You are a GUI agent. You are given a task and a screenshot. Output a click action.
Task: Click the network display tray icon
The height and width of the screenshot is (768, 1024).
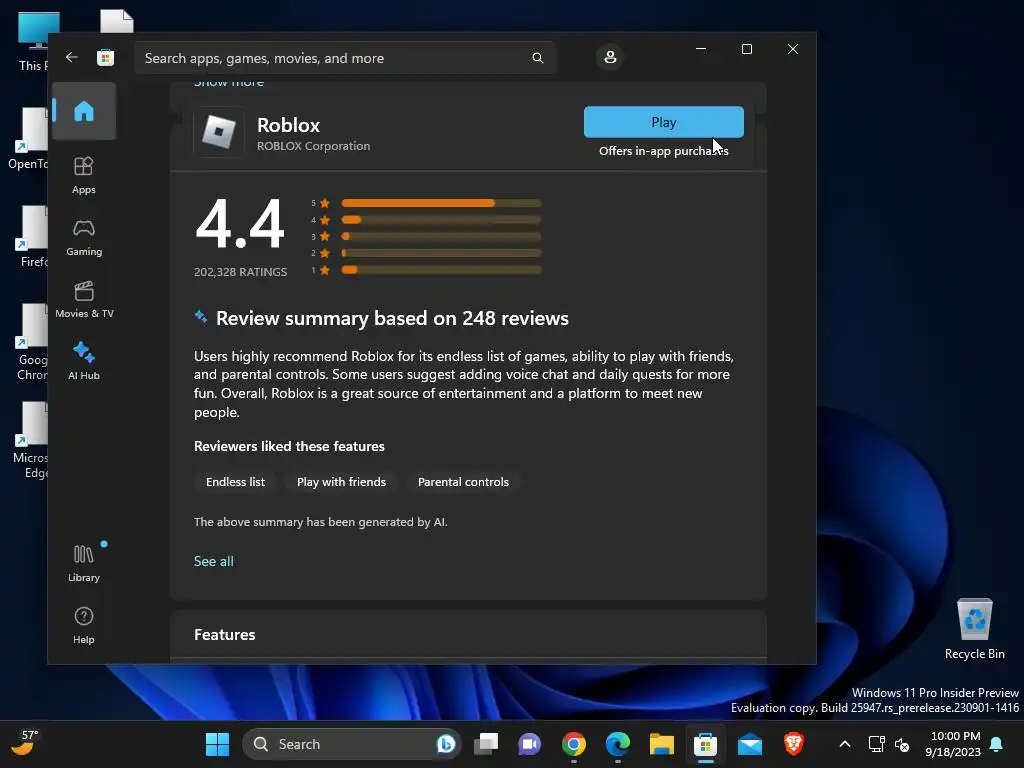click(x=876, y=744)
